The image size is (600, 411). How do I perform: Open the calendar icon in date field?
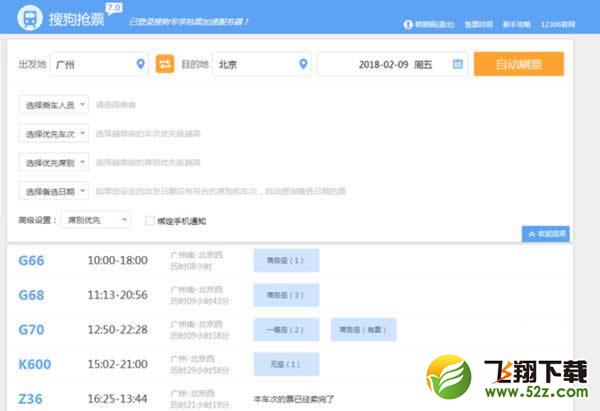458,64
